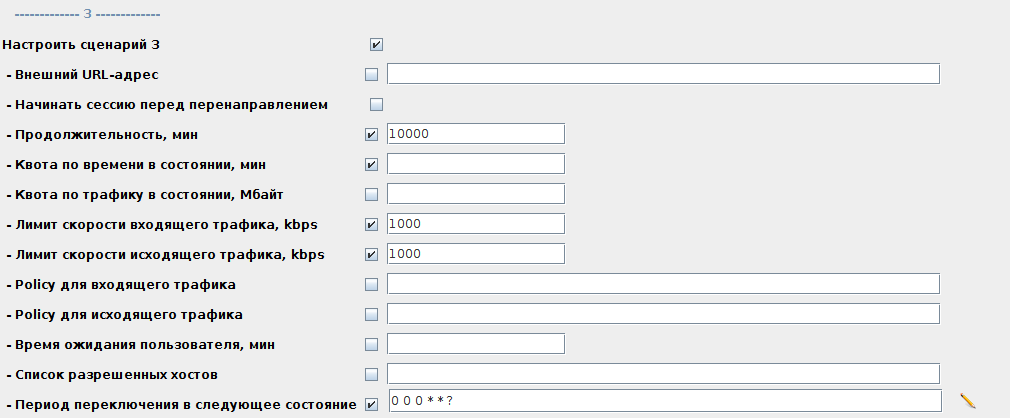
Task: Toggle 'Период переключения в следующее состояние' checkbox
Action: point(372,404)
